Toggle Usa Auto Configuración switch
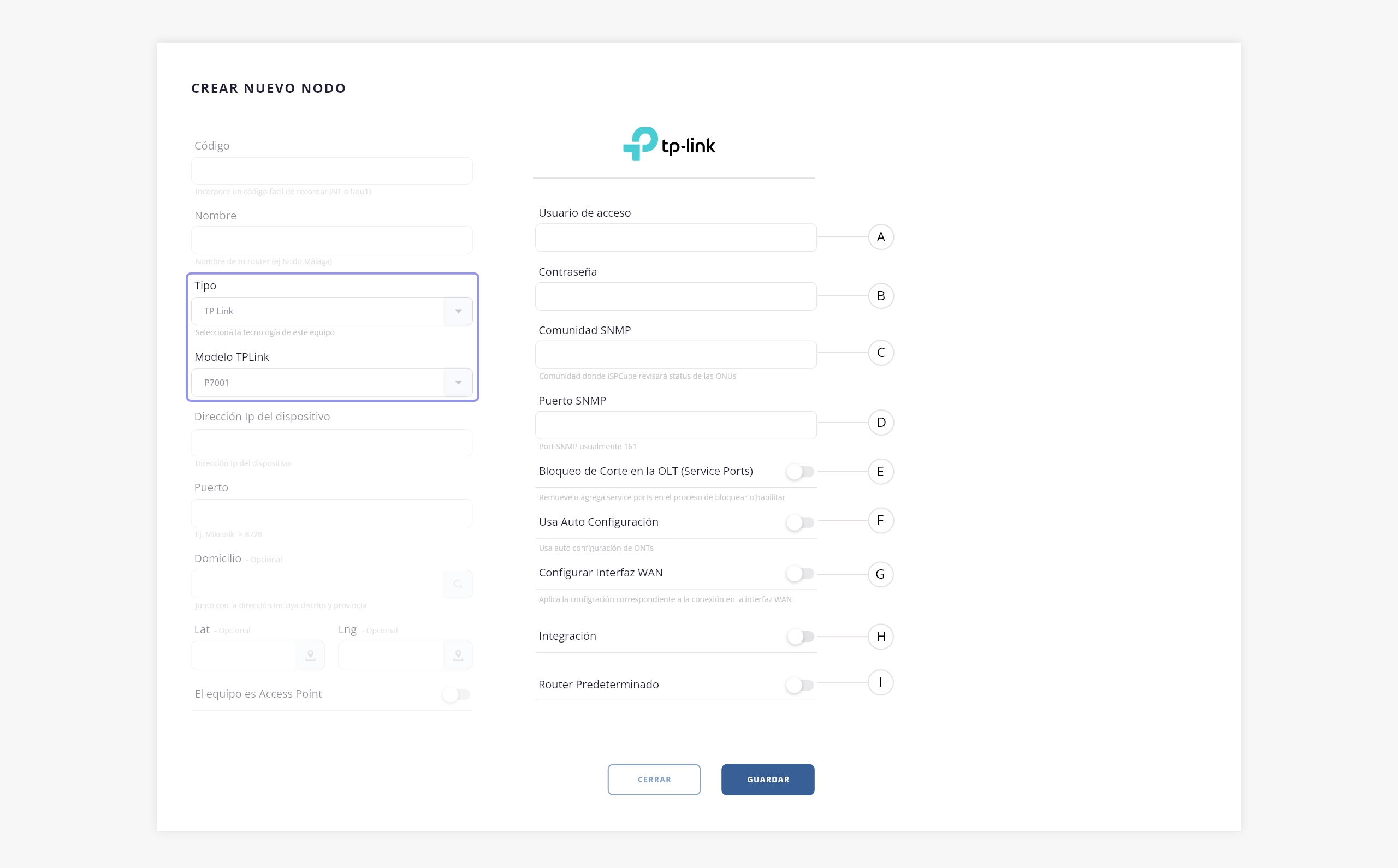The image size is (1398, 868). pos(801,522)
